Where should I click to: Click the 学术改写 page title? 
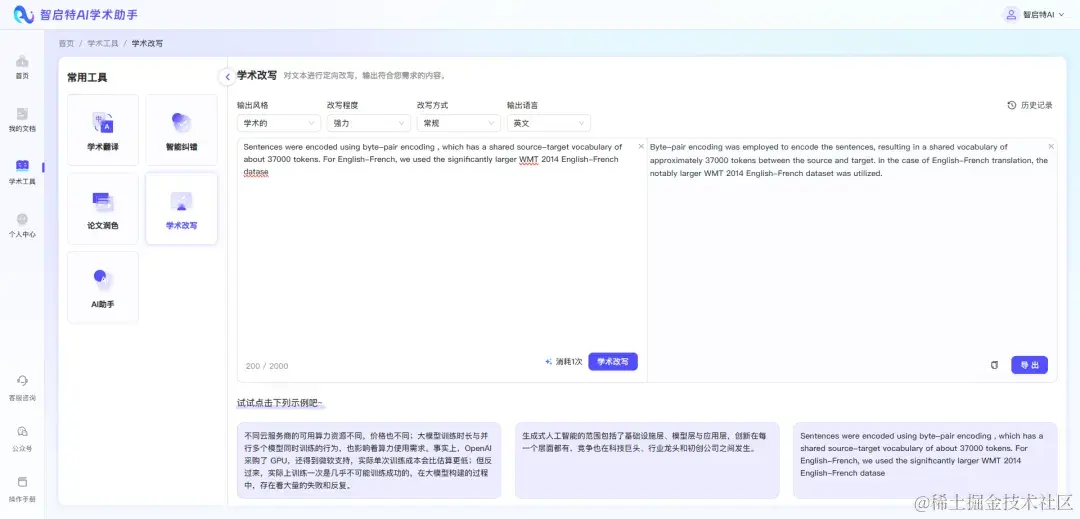click(257, 76)
